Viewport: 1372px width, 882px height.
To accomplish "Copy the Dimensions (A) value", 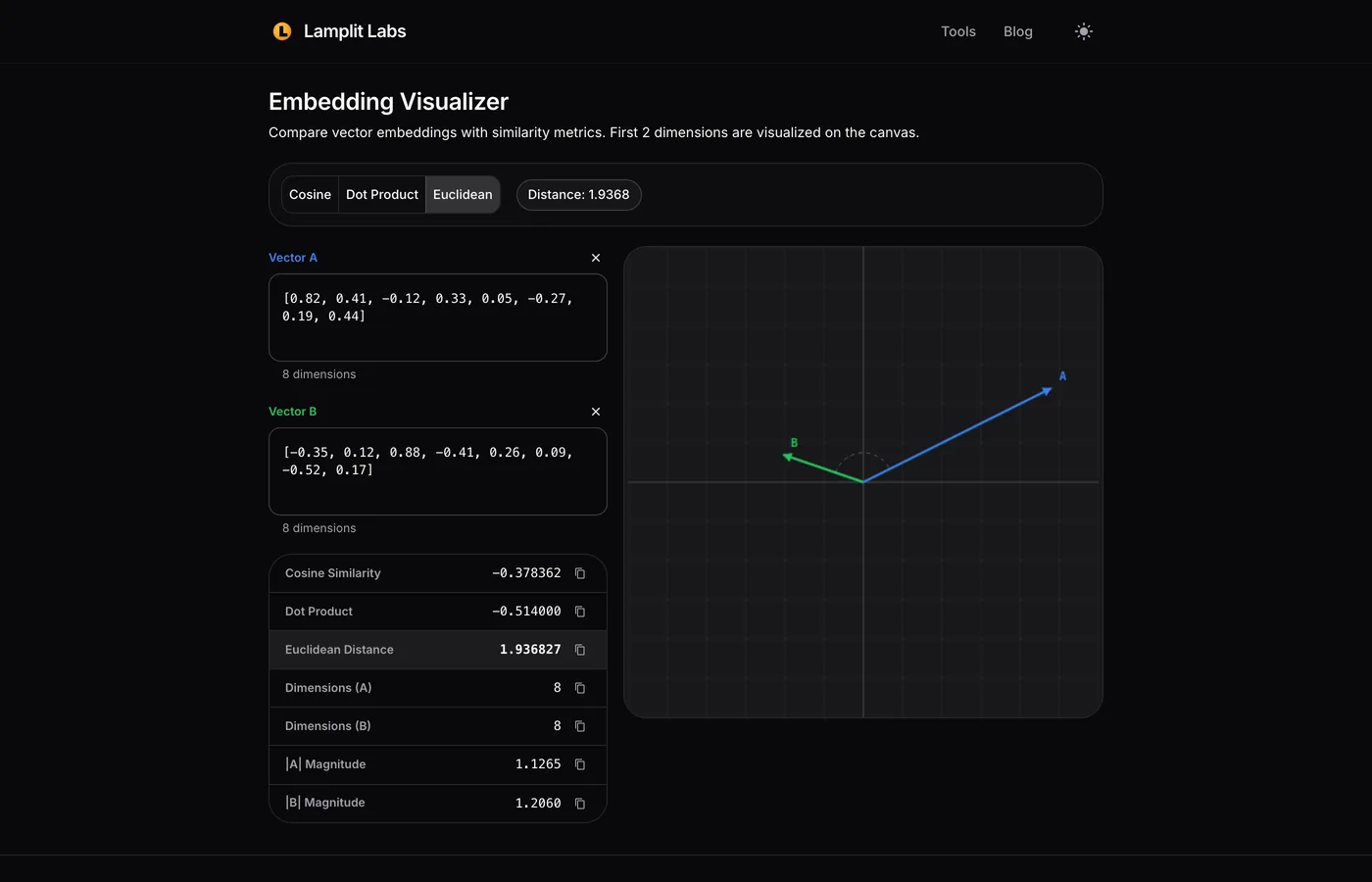I will [x=580, y=688].
